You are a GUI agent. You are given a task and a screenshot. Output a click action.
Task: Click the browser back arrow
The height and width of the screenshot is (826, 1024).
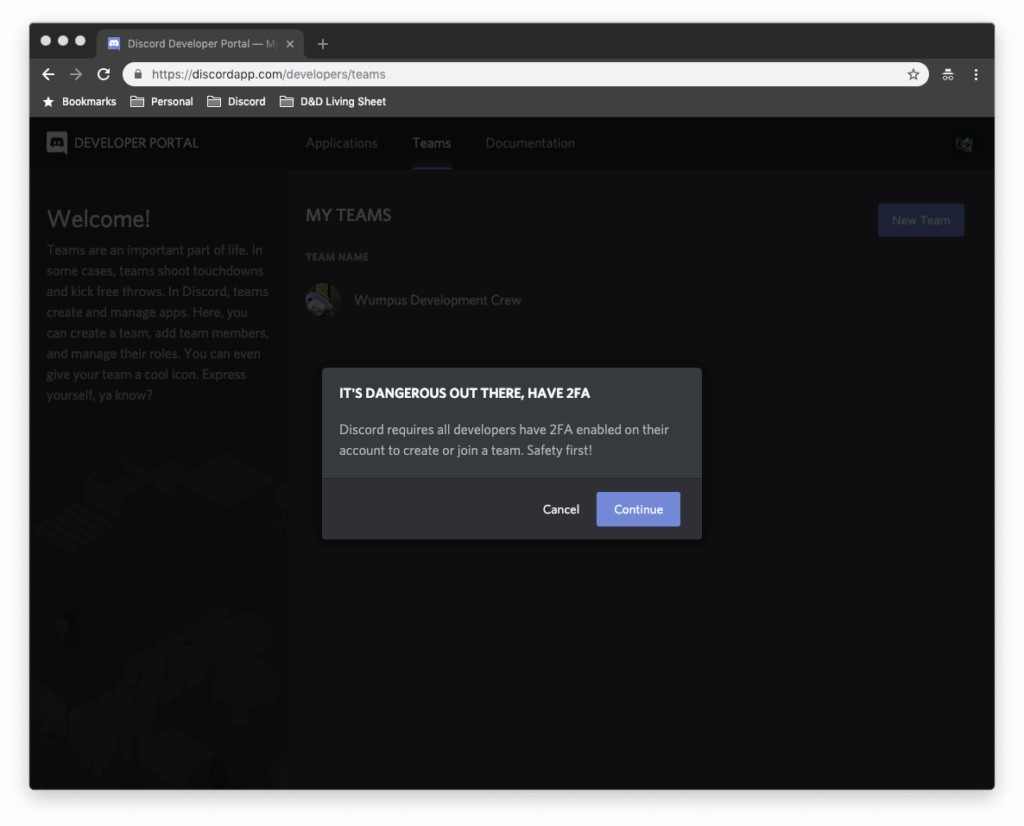tap(48, 74)
